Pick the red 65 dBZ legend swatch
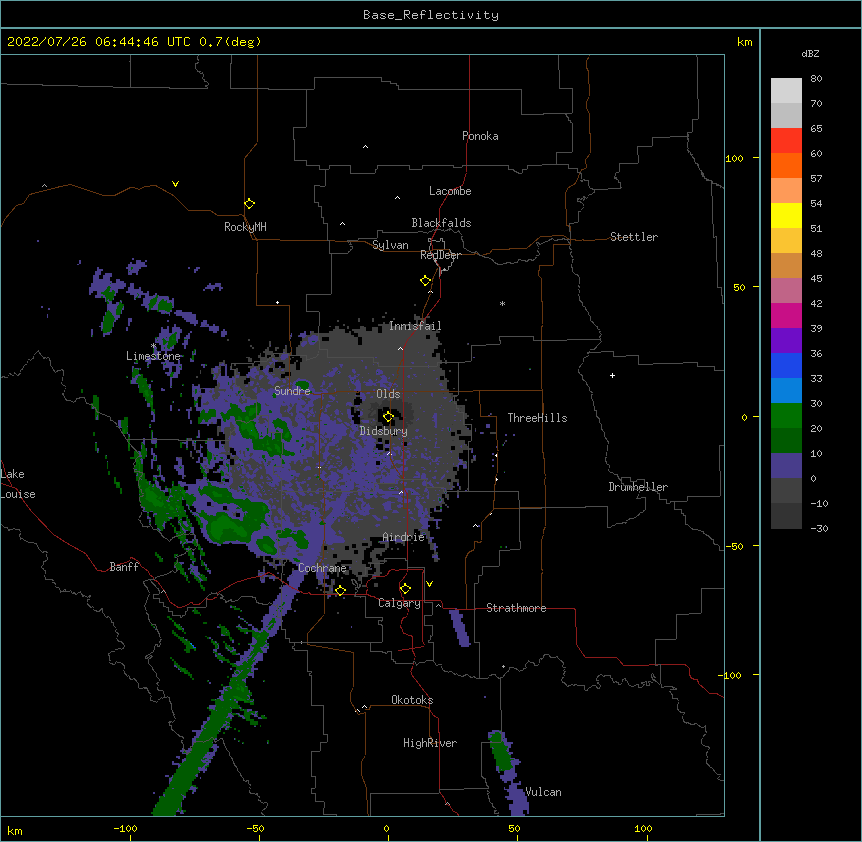 pyautogui.click(x=786, y=141)
